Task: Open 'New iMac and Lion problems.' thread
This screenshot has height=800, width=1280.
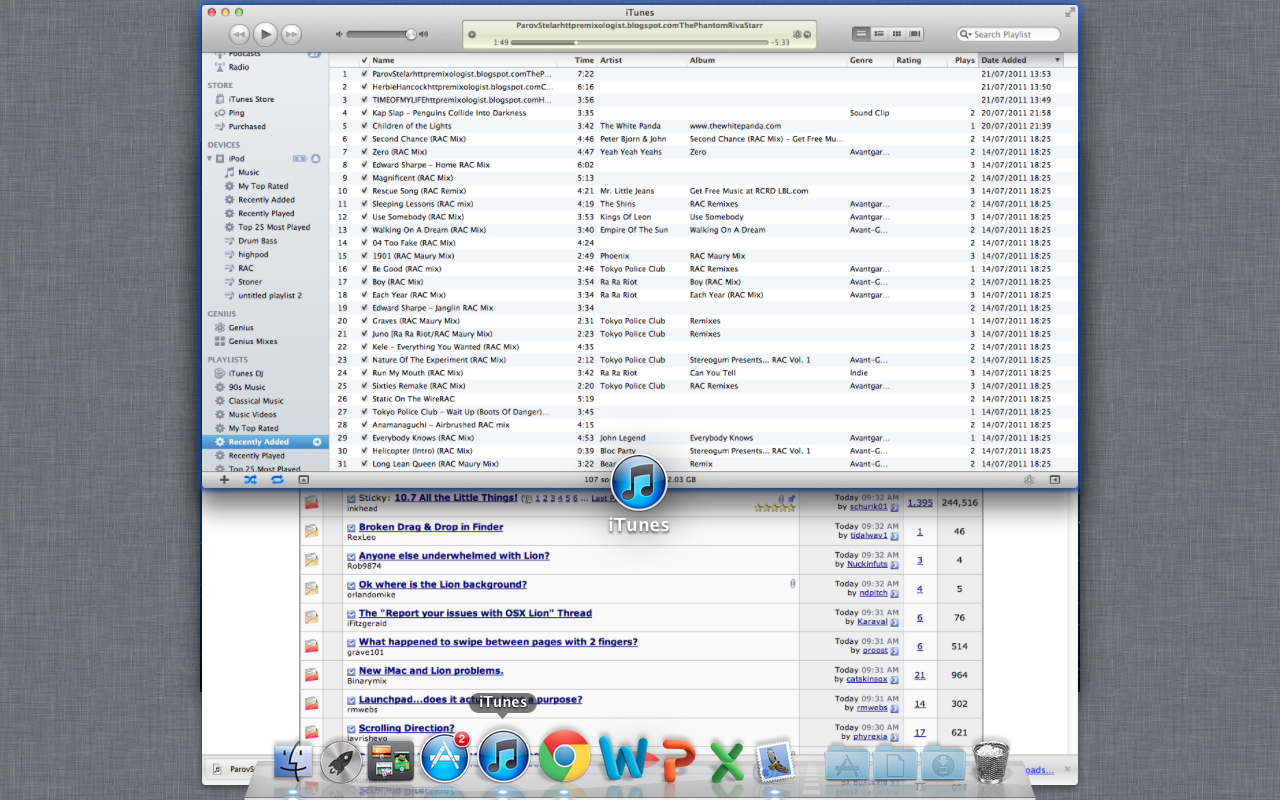Action: 431,671
